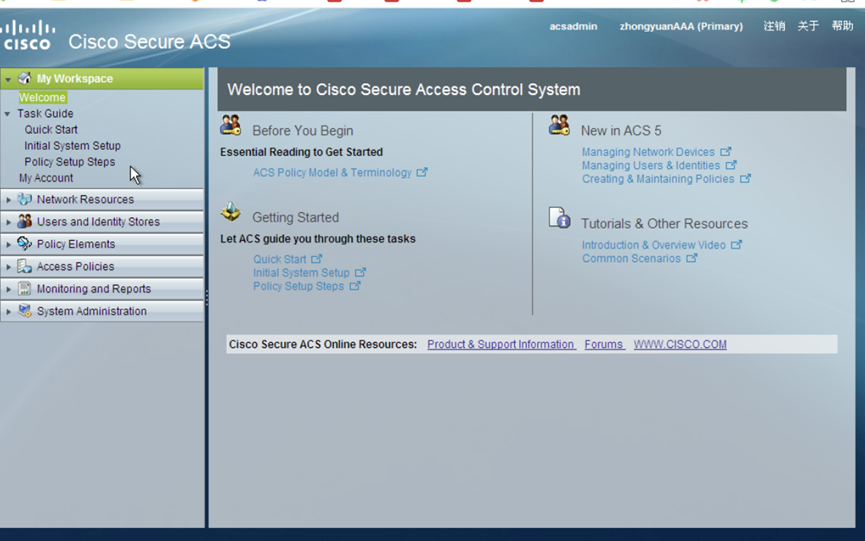Collapse the My Workspace section arrow
The height and width of the screenshot is (541, 865).
click(x=8, y=79)
